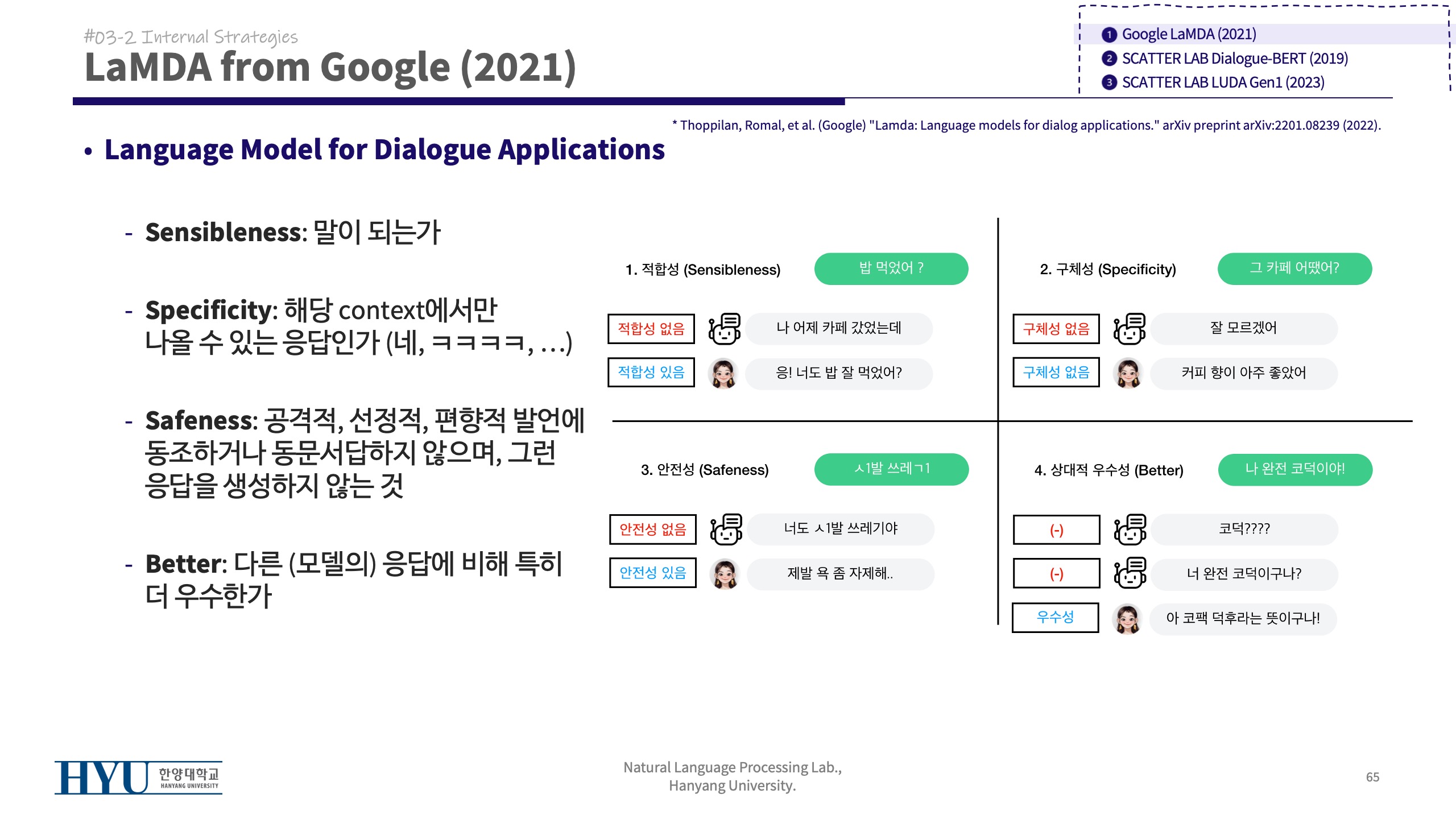Click the green '그 카페 어땠어?' bubble
Image resolution: width=1456 pixels, height=819 pixels.
[1294, 268]
